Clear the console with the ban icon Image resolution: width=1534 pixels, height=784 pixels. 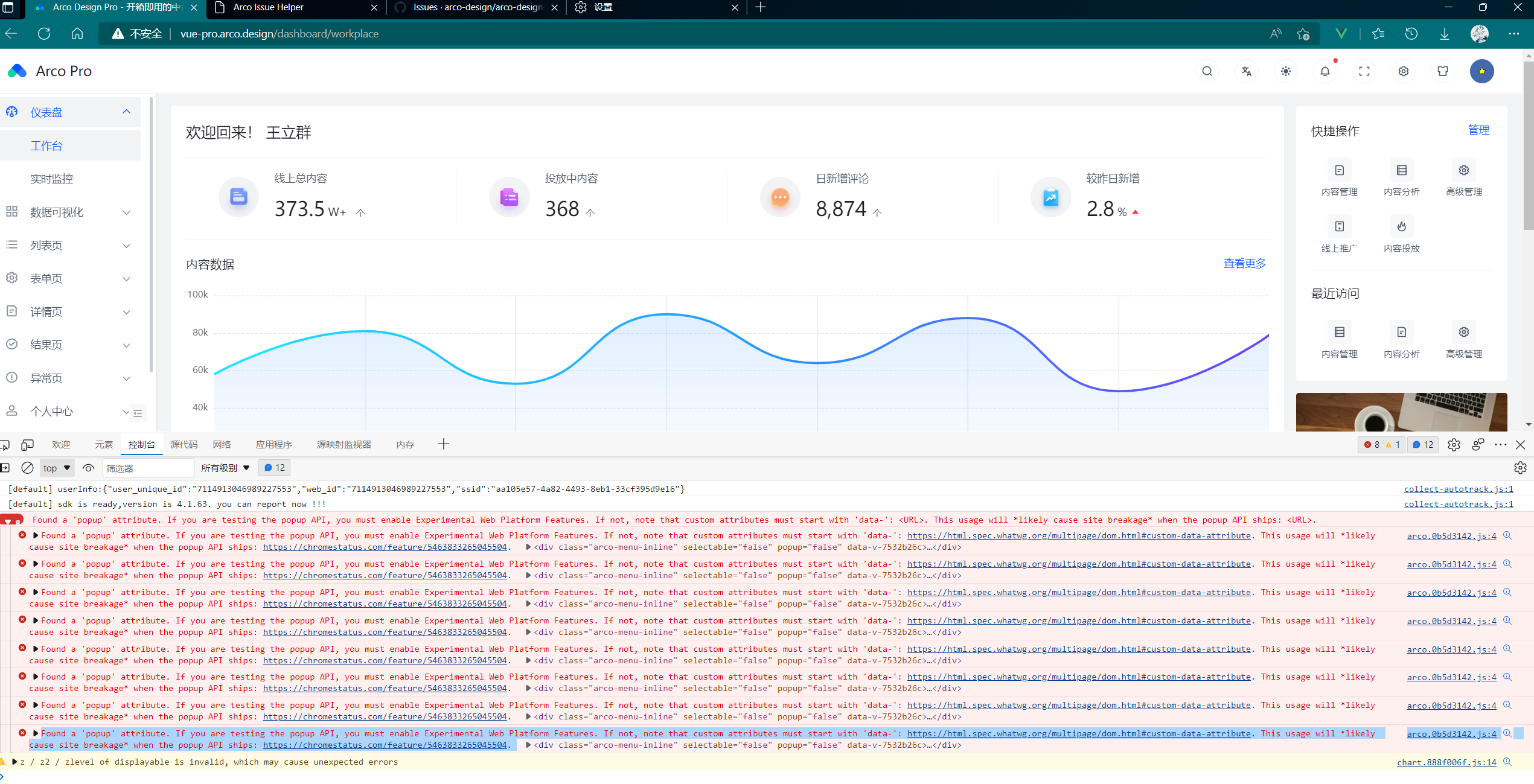pyautogui.click(x=27, y=468)
